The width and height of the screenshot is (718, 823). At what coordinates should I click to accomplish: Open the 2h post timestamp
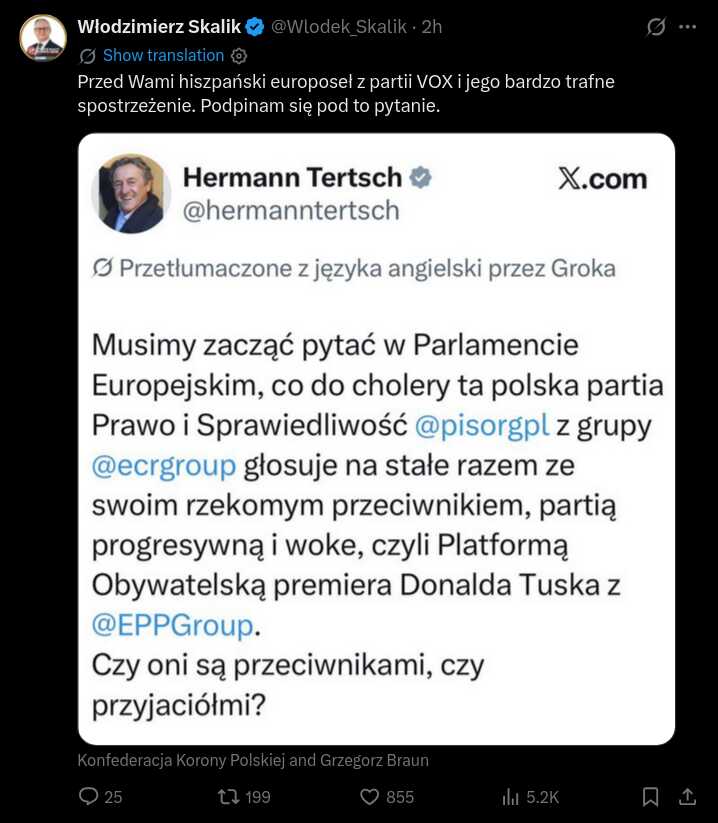pyautogui.click(x=432, y=26)
